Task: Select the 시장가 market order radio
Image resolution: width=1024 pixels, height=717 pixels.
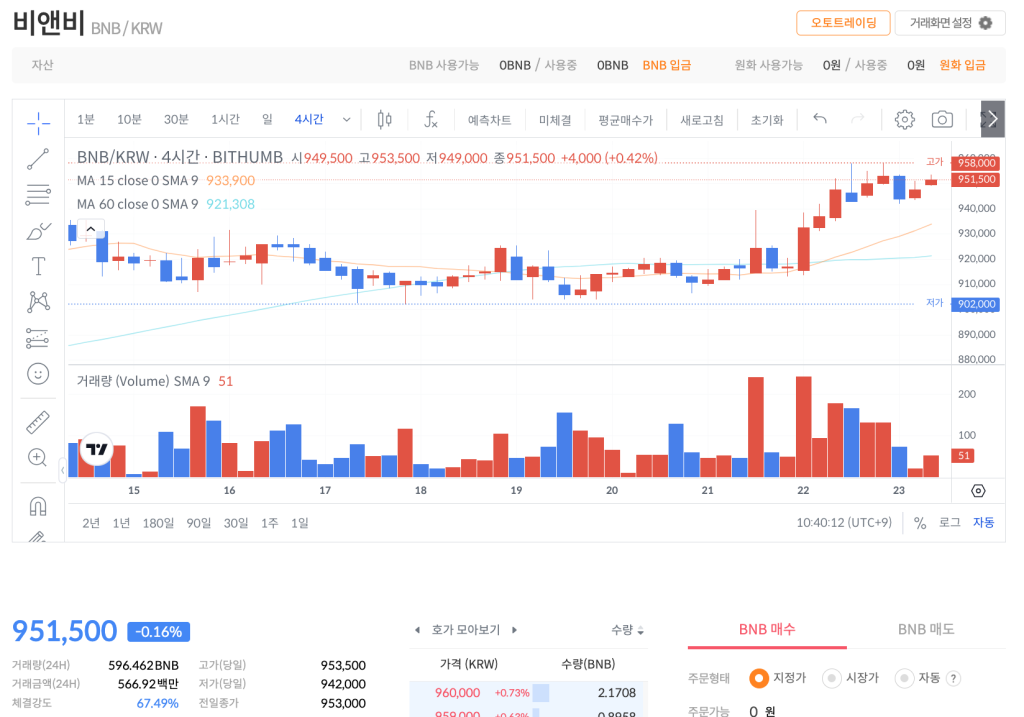Action: tap(831, 678)
